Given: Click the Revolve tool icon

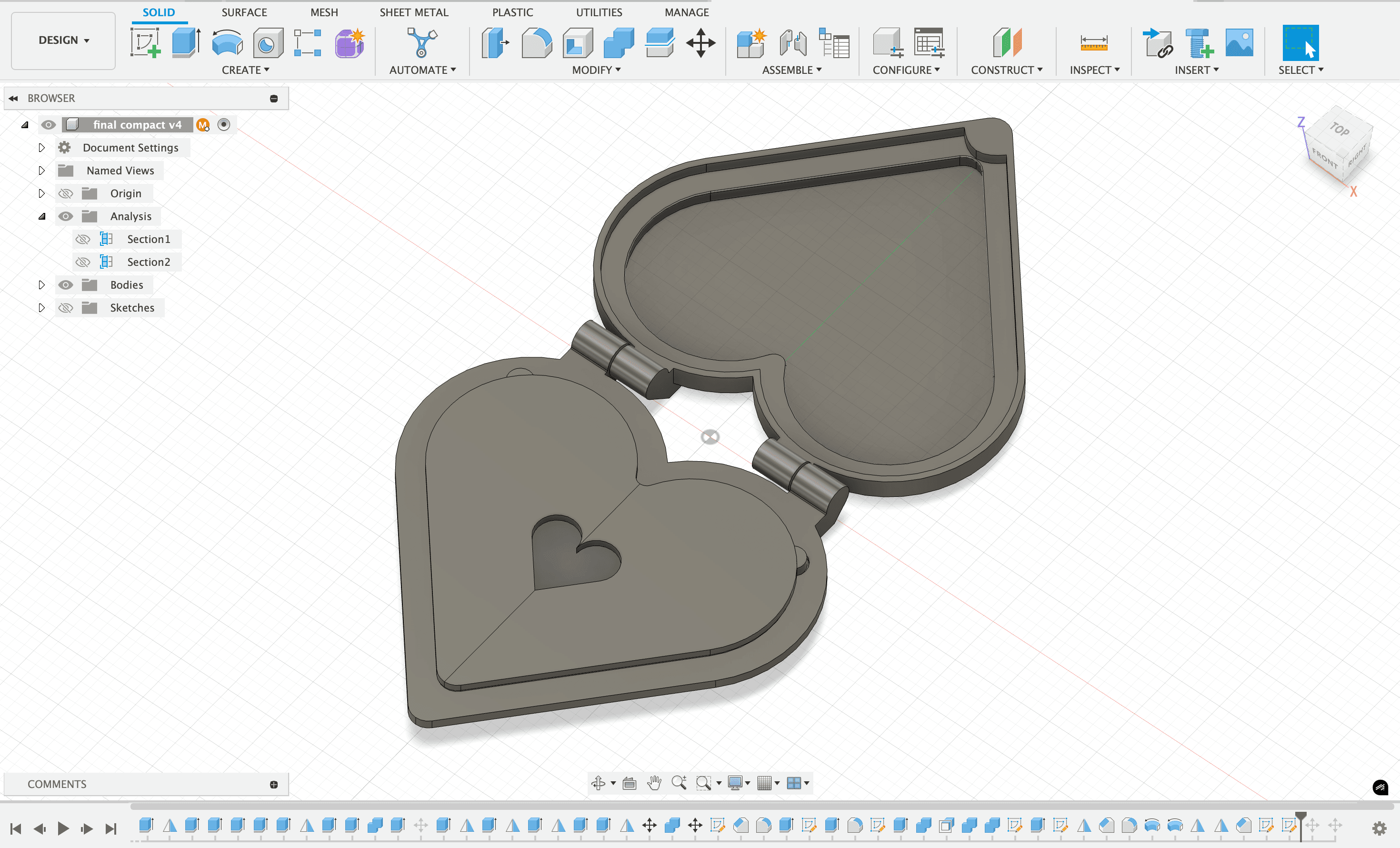Looking at the screenshot, I should pyautogui.click(x=227, y=43).
